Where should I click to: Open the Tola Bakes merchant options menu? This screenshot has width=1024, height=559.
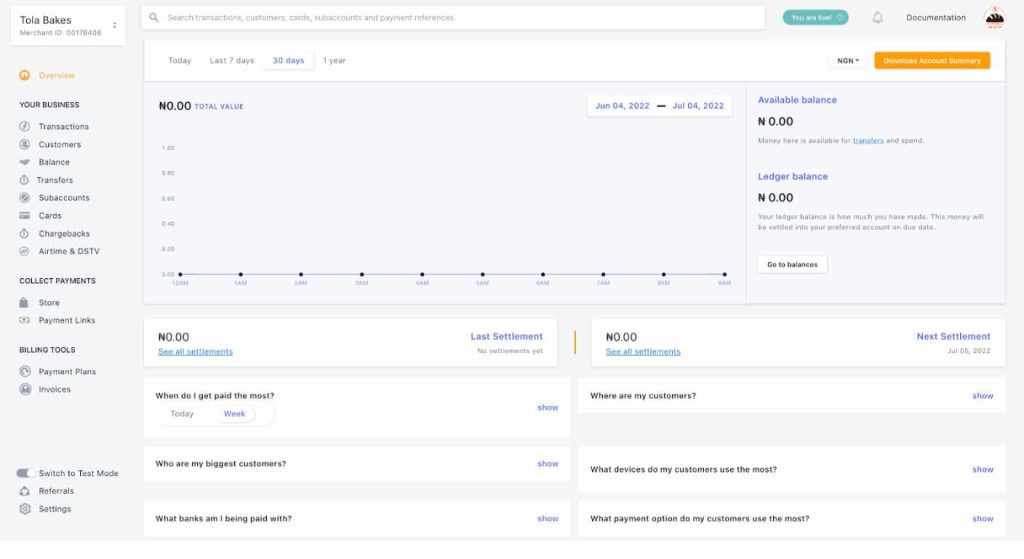pos(114,25)
